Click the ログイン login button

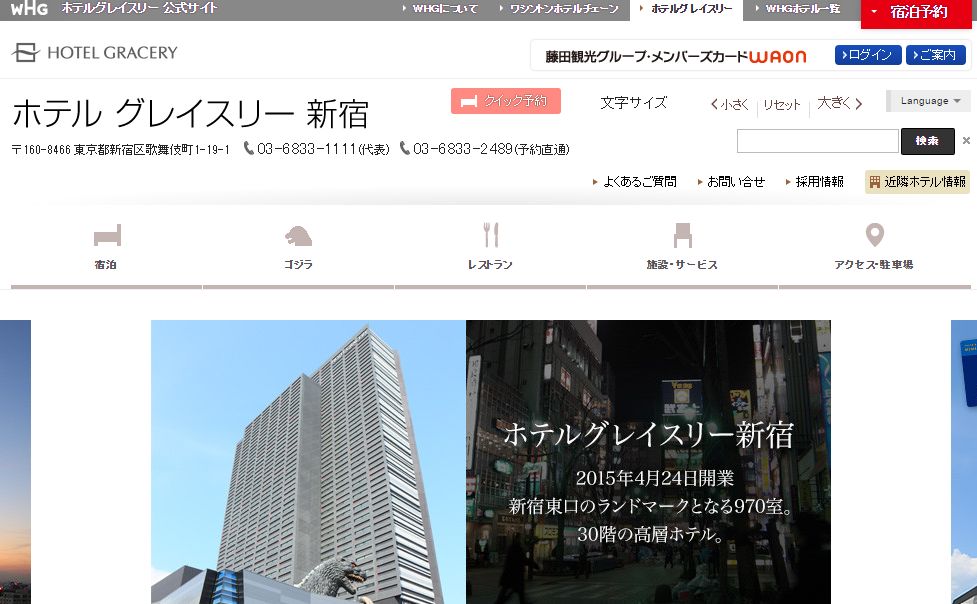(867, 55)
